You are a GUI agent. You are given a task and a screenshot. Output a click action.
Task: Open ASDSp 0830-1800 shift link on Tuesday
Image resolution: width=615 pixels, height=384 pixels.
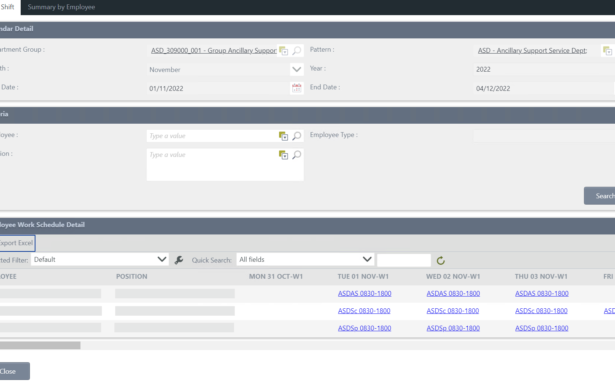point(364,328)
